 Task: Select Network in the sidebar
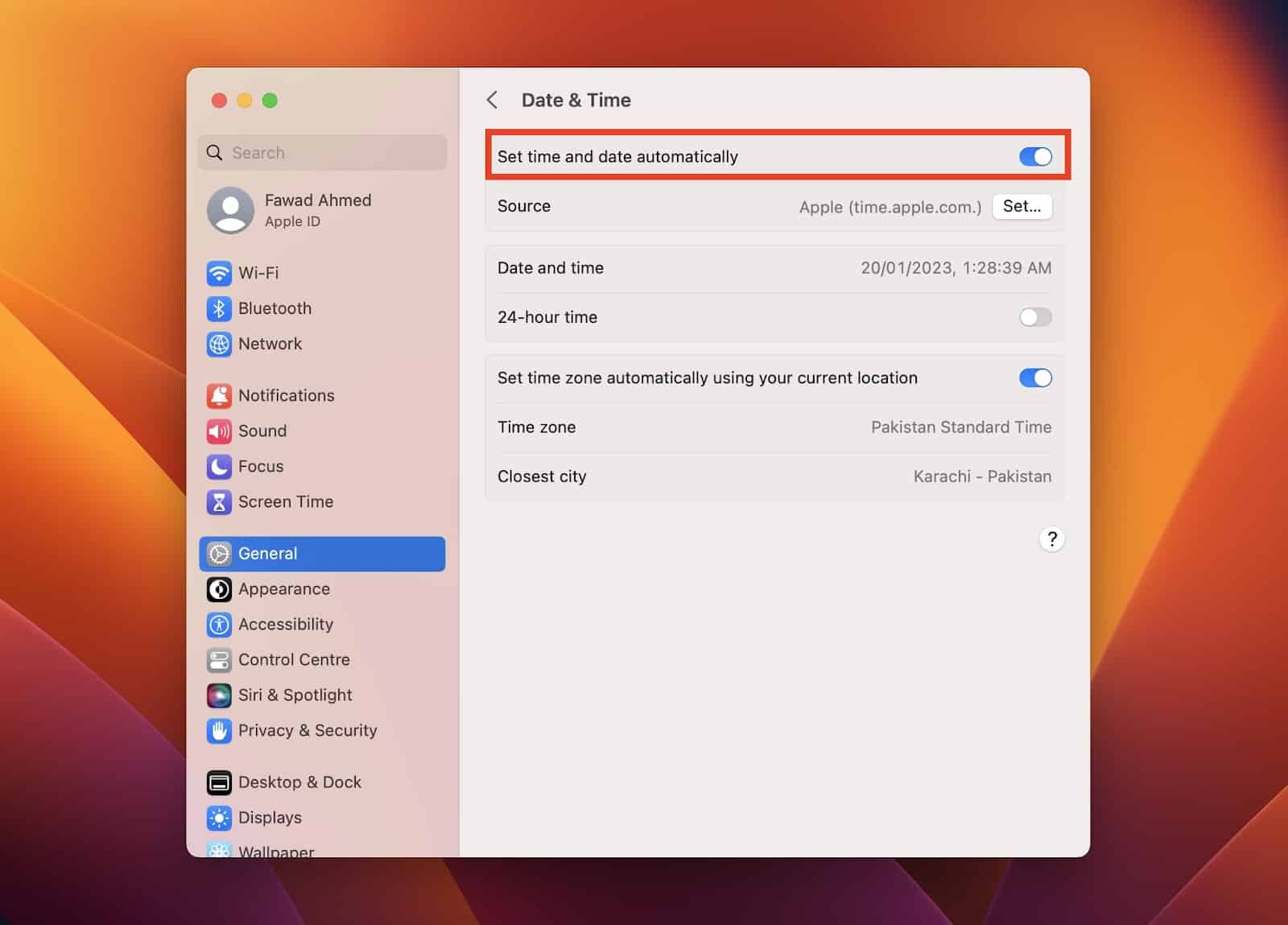click(322, 344)
